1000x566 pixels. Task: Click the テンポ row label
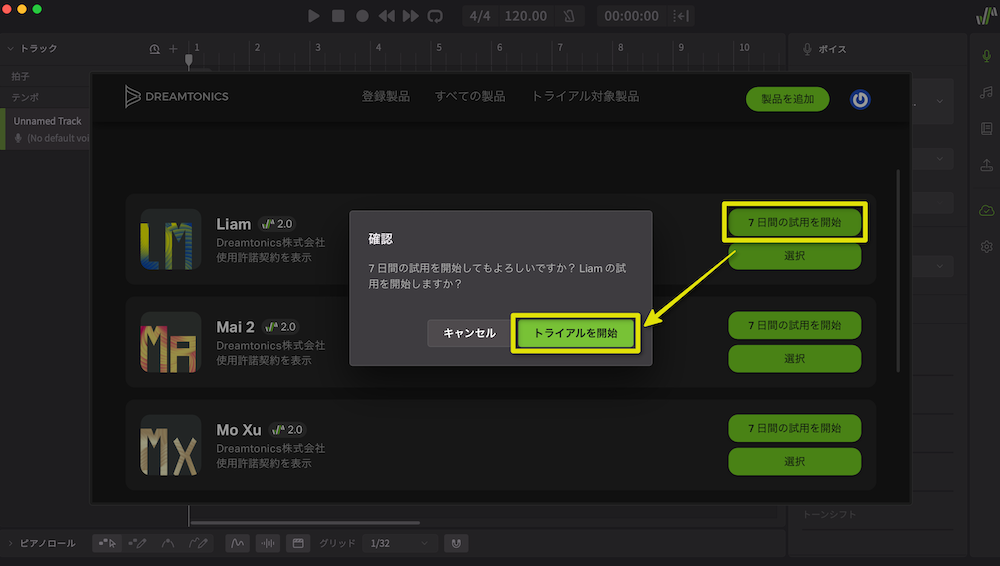coord(25,98)
